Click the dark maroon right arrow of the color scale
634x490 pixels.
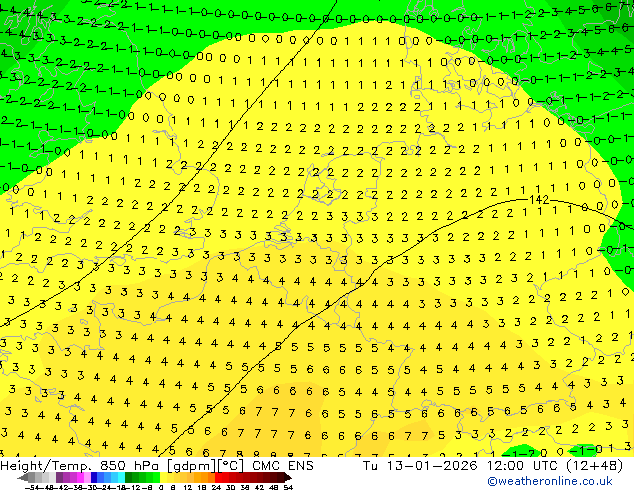288,478
